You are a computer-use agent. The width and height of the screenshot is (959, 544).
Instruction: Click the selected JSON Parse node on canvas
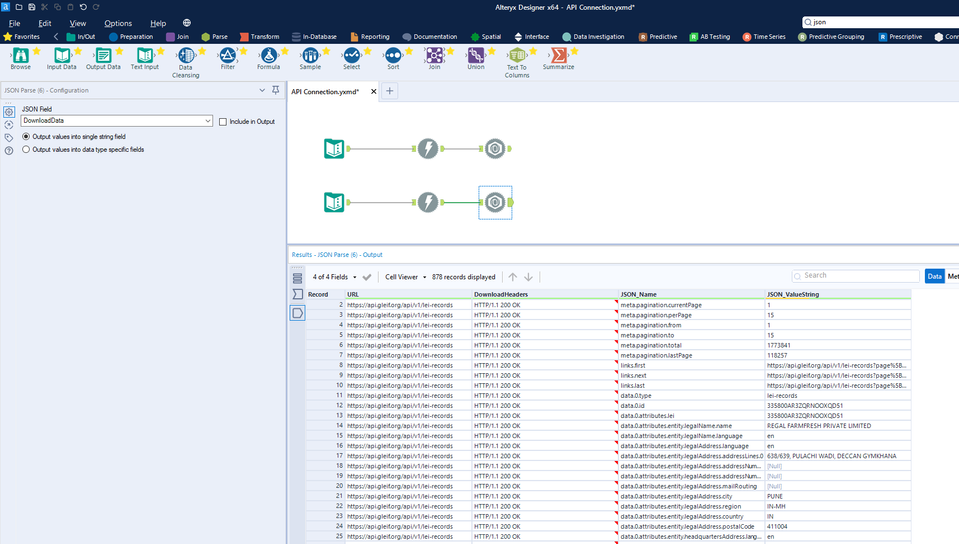pyautogui.click(x=495, y=203)
